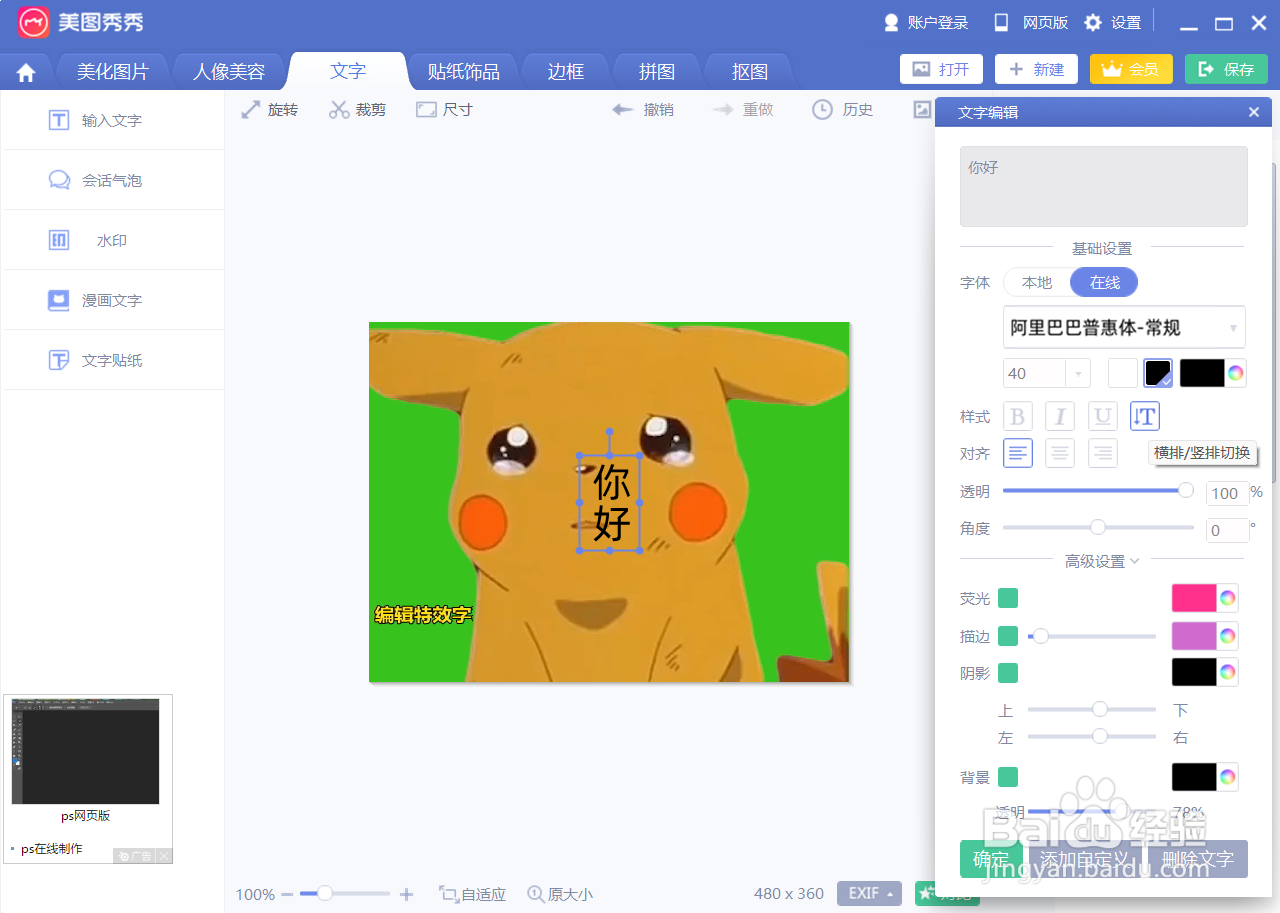Screen dimensions: 1280x913
Task: Select the black-white gradient style box
Action: [x=1158, y=373]
